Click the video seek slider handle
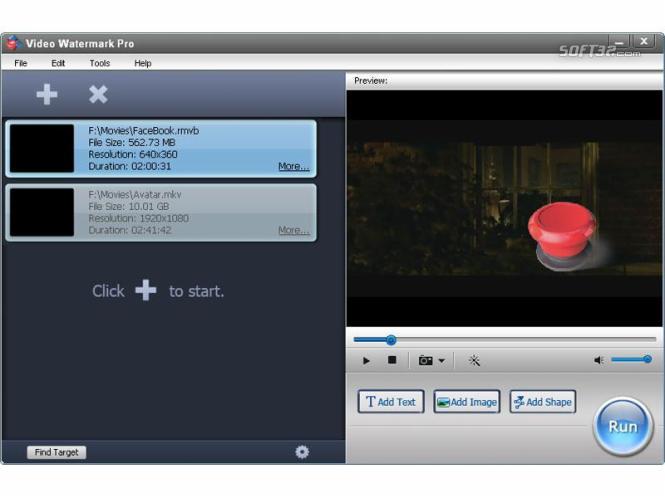The height and width of the screenshot is (498, 665). (x=391, y=340)
